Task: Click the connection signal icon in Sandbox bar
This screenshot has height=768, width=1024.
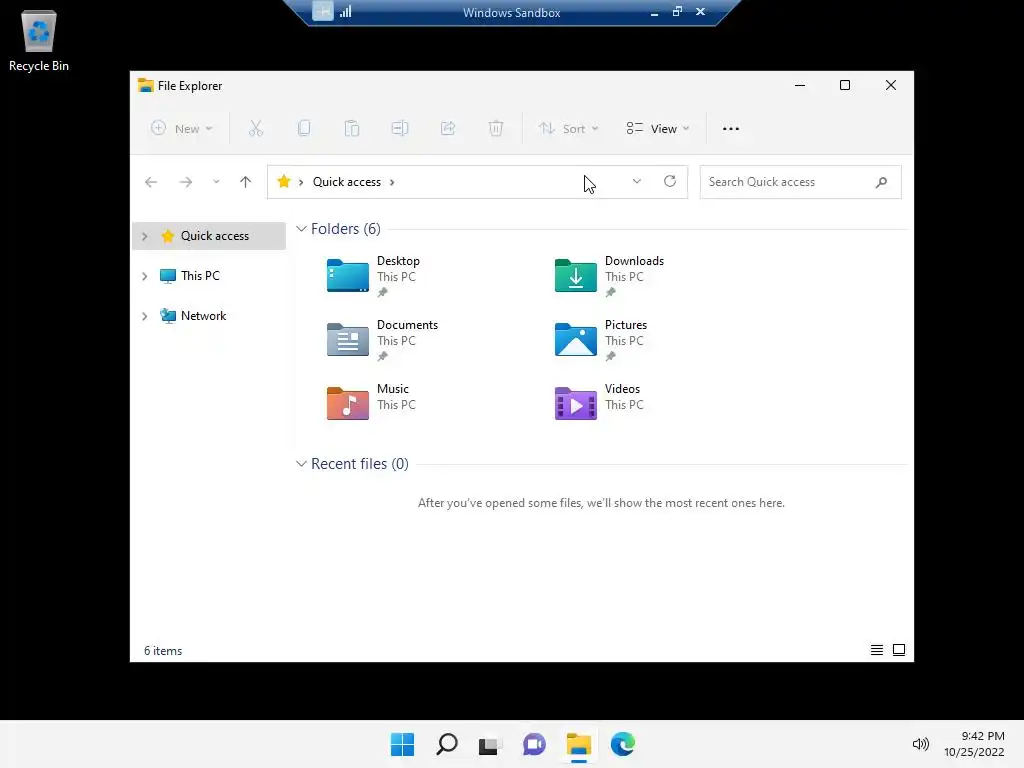Action: click(345, 11)
